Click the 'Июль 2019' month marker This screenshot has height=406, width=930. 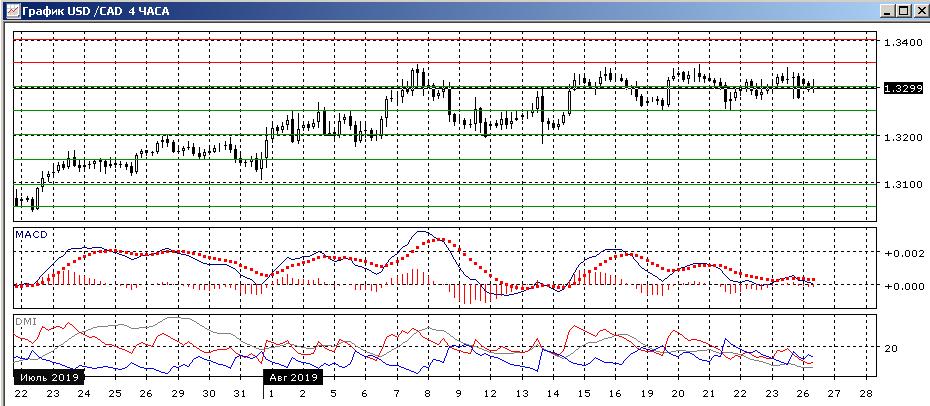tap(49, 378)
